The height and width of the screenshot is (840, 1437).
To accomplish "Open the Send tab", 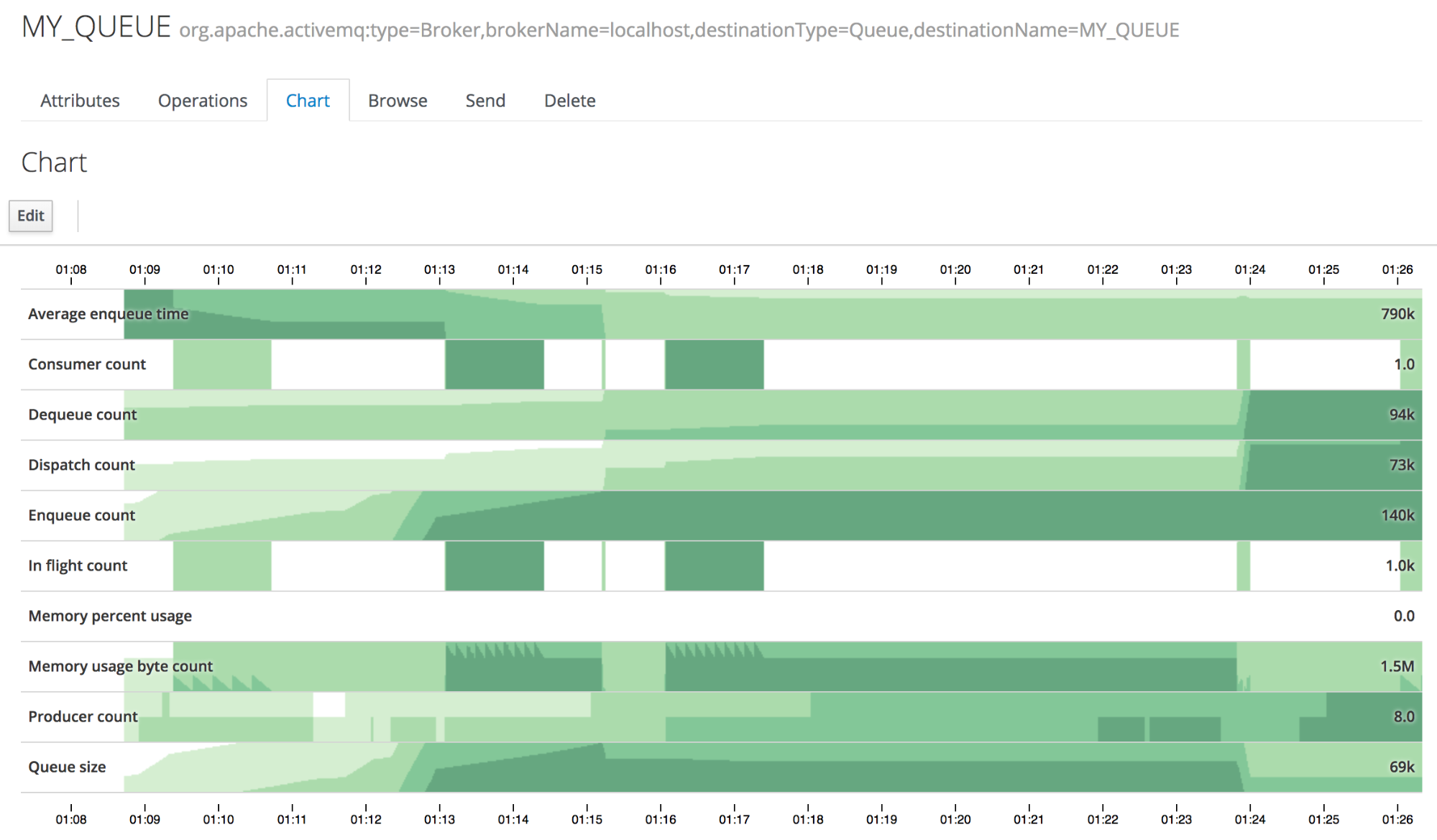I will pos(485,101).
